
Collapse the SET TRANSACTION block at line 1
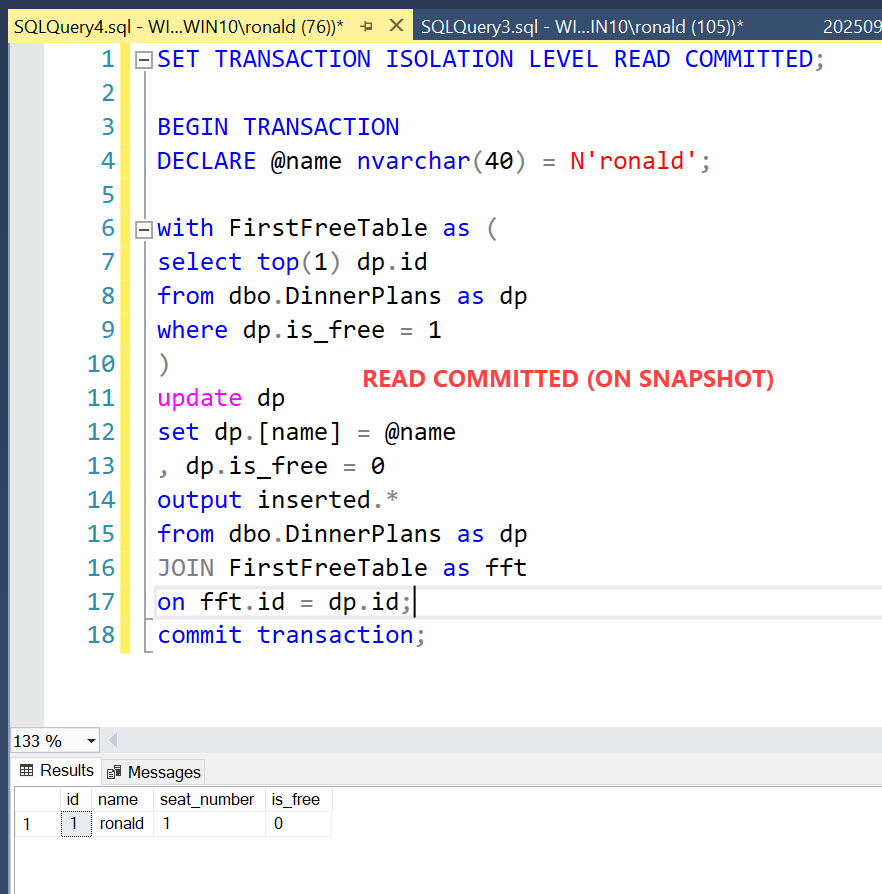pos(142,60)
